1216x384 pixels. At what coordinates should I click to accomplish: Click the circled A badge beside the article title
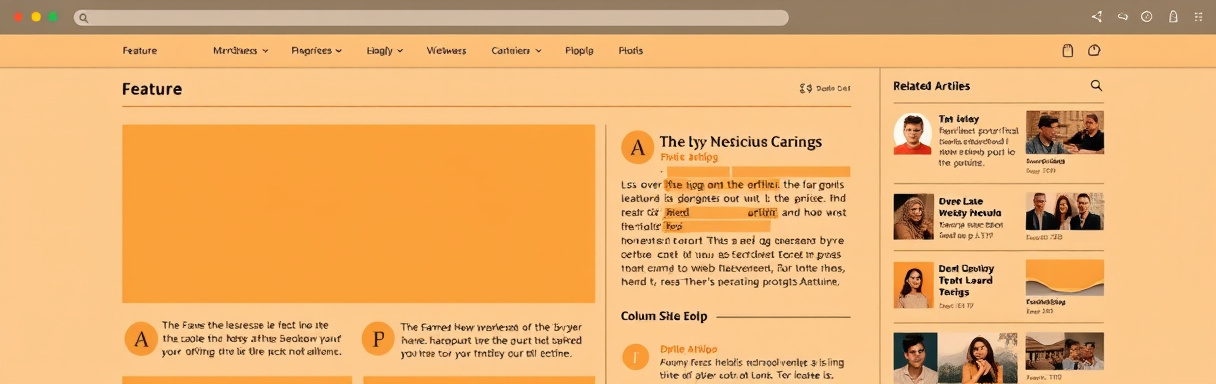coord(638,147)
